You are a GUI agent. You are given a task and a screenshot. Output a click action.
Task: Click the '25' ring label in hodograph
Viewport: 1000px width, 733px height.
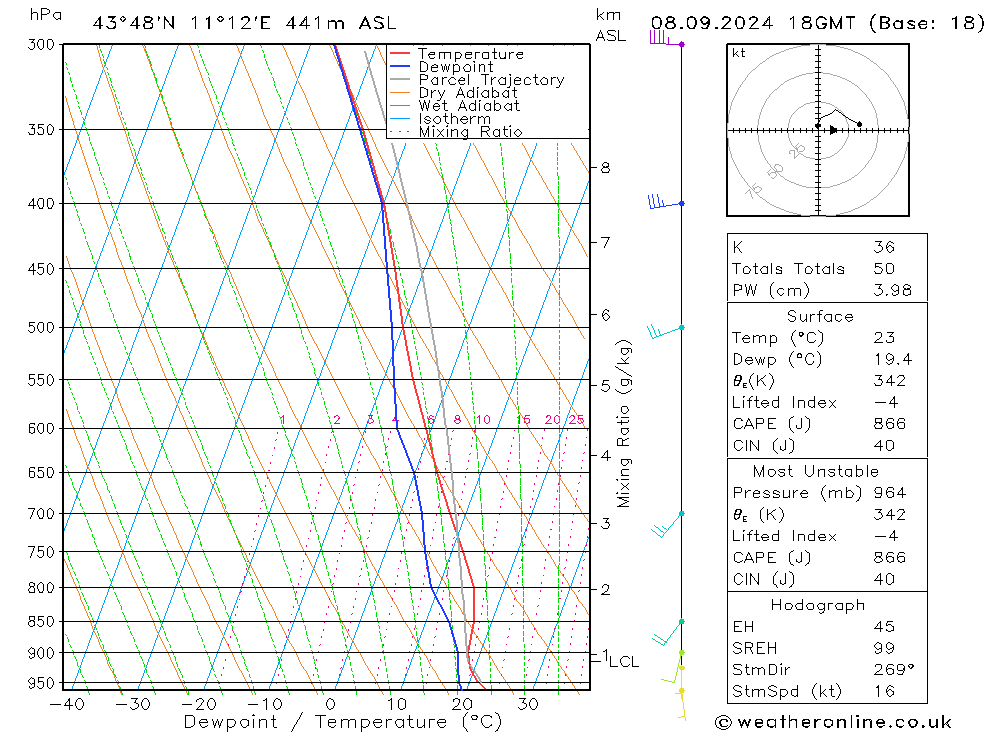coord(797,151)
